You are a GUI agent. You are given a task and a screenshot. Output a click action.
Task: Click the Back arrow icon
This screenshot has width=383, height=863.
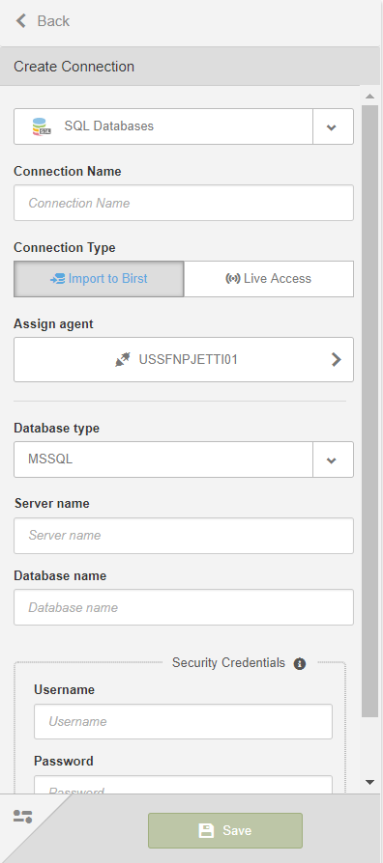21,21
